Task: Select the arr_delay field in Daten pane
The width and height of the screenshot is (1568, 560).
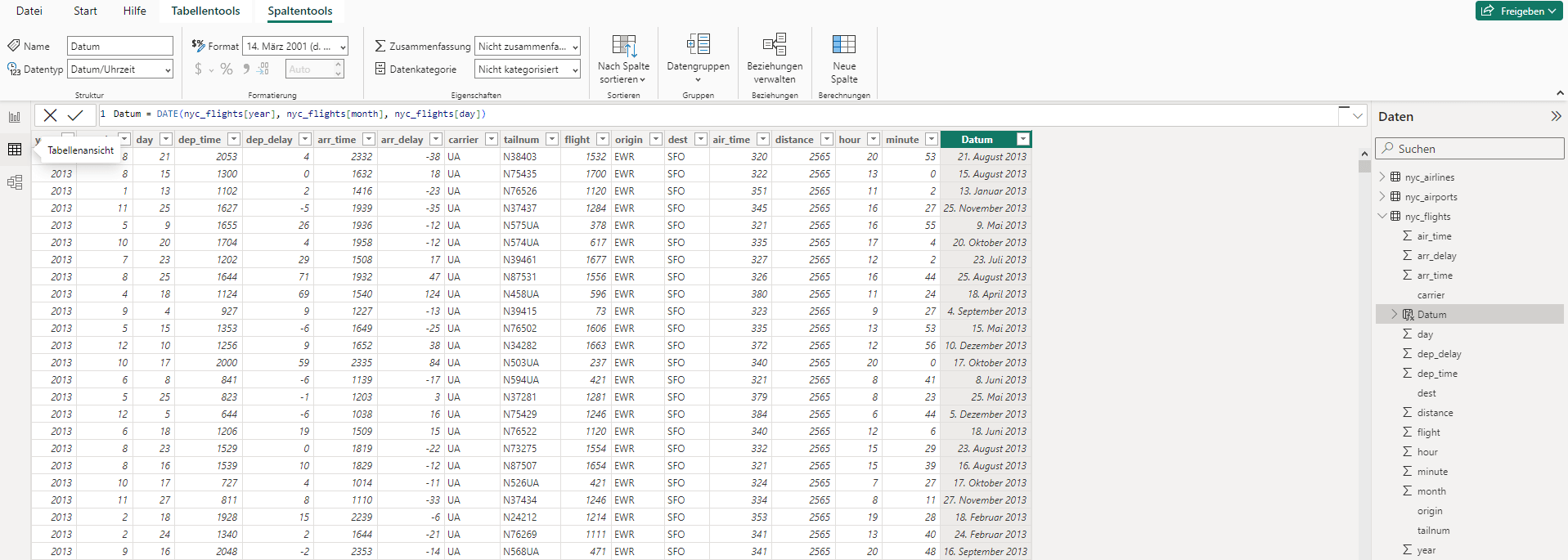Action: (1436, 256)
